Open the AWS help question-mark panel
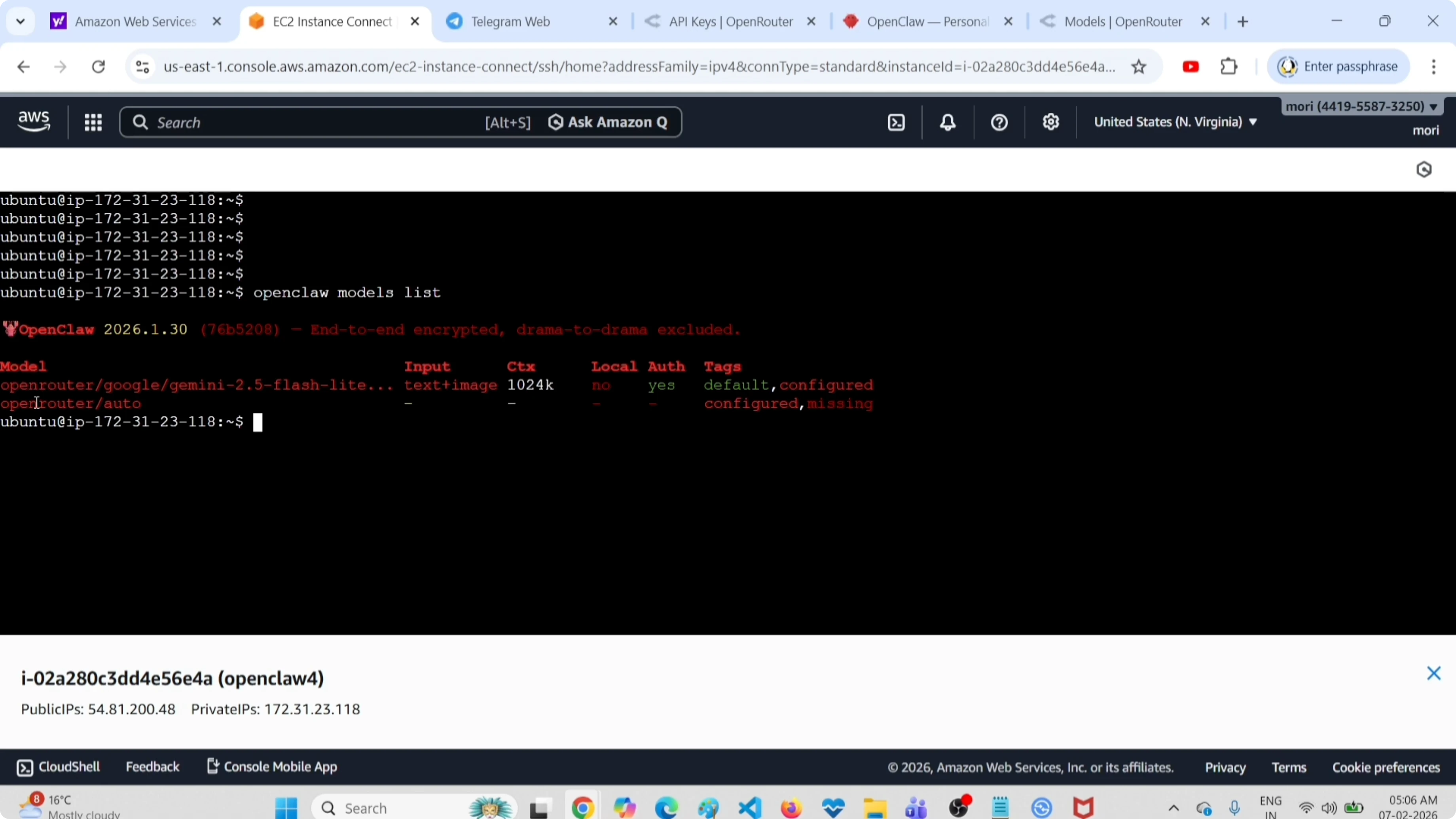Image resolution: width=1456 pixels, height=819 pixels. point(998,122)
